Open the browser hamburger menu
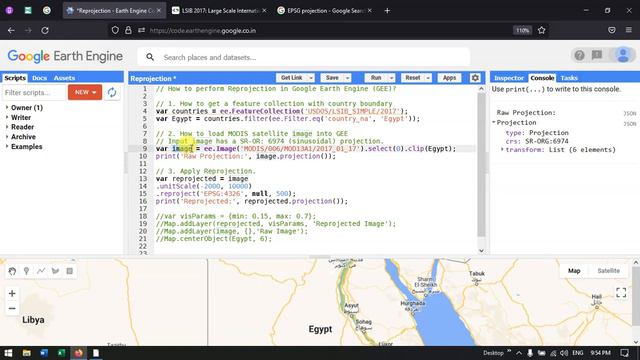This screenshot has height=360, width=640. (x=629, y=30)
